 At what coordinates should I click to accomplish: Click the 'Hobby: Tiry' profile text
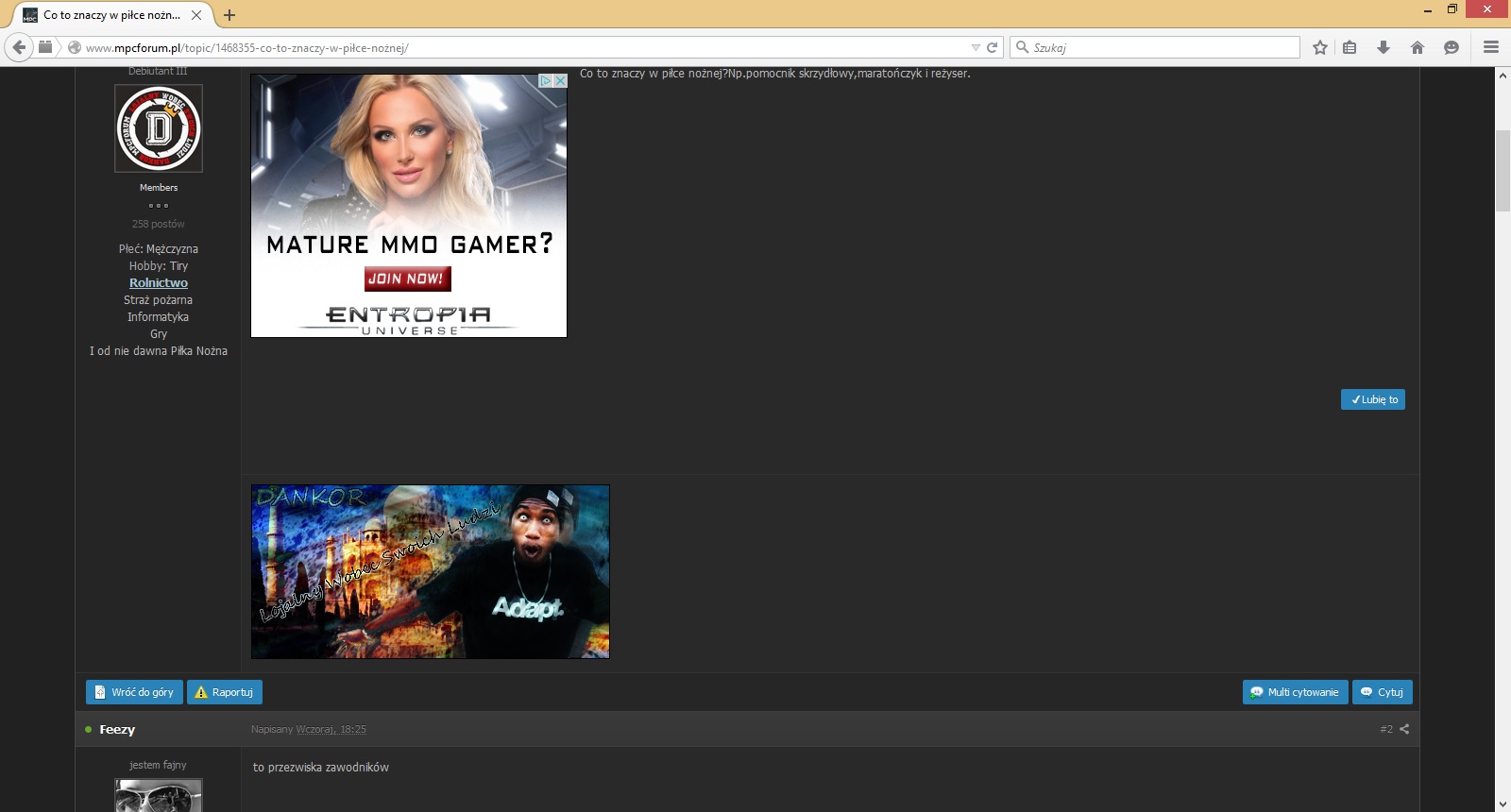click(x=159, y=265)
